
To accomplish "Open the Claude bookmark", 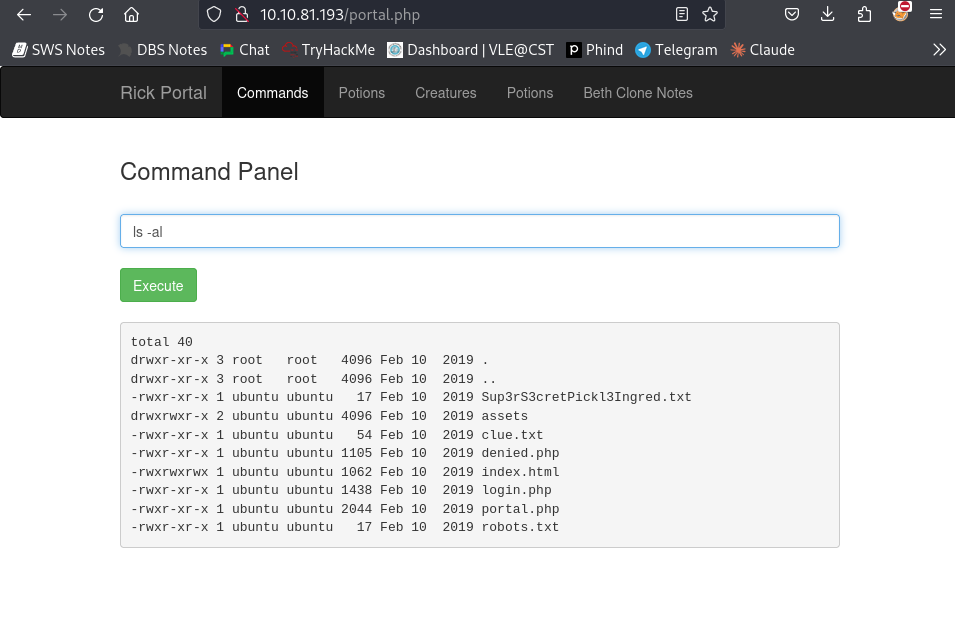I will [763, 50].
